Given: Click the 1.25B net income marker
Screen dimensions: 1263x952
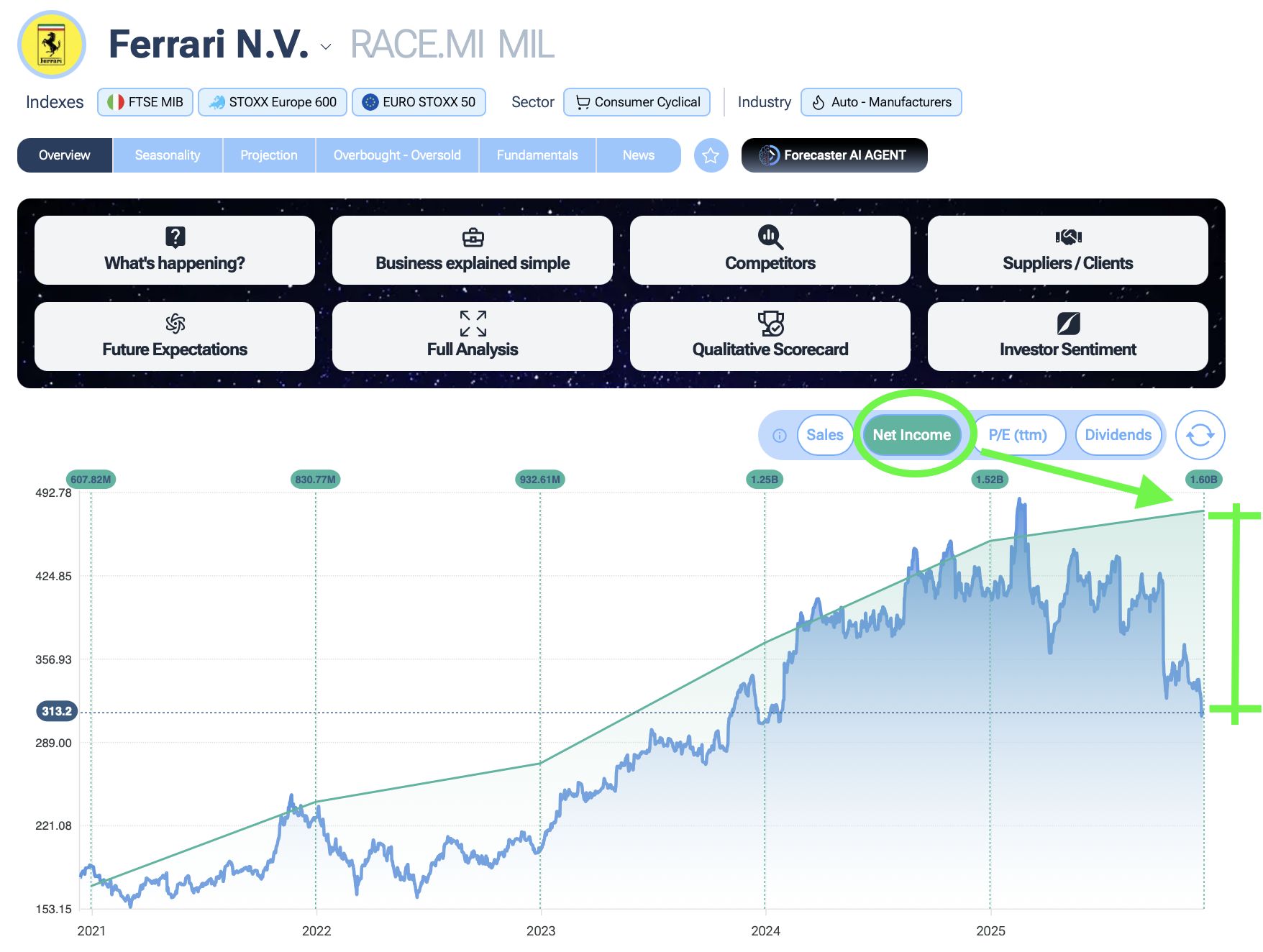Looking at the screenshot, I should click(x=764, y=480).
